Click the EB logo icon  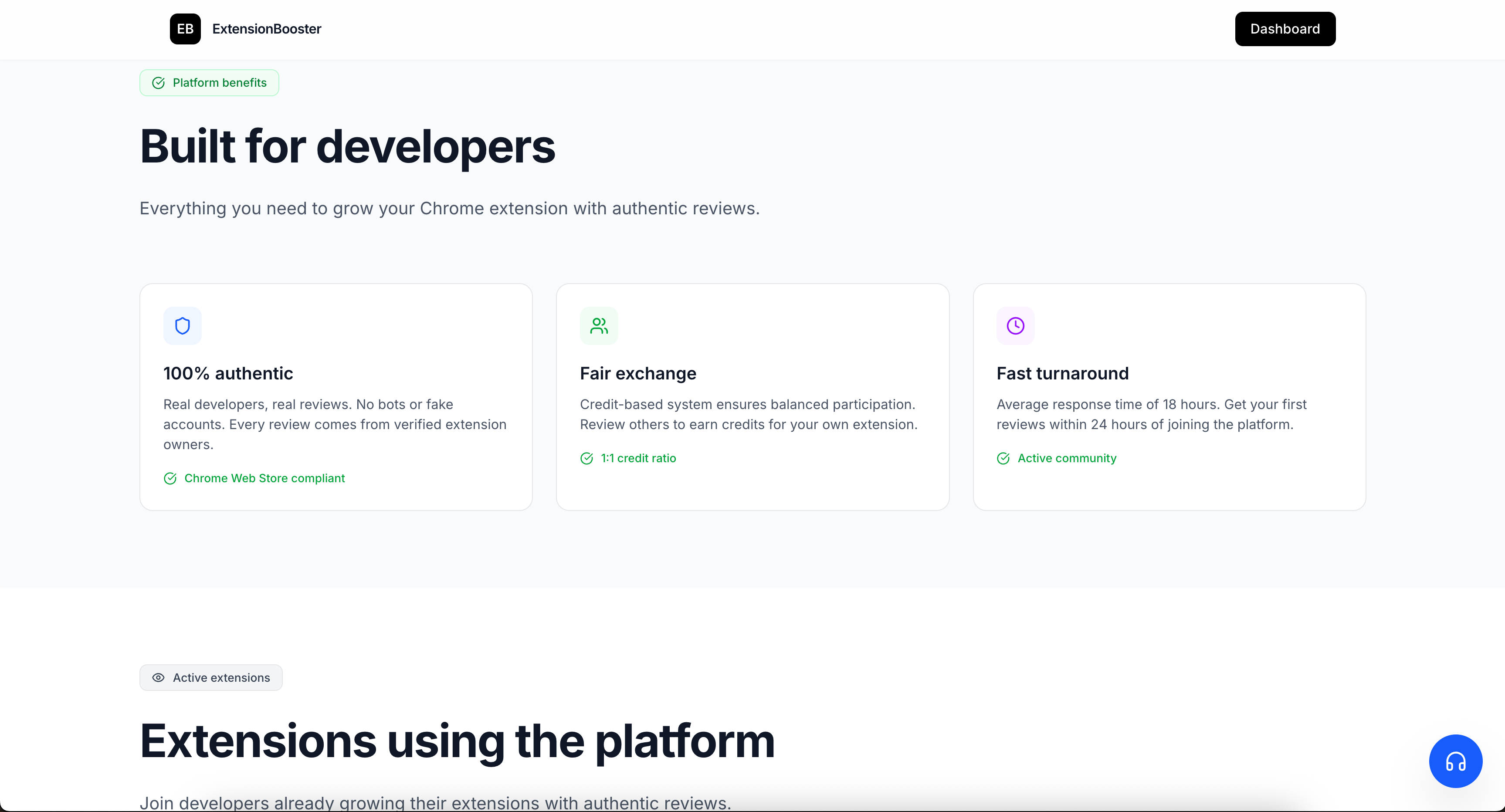point(185,29)
